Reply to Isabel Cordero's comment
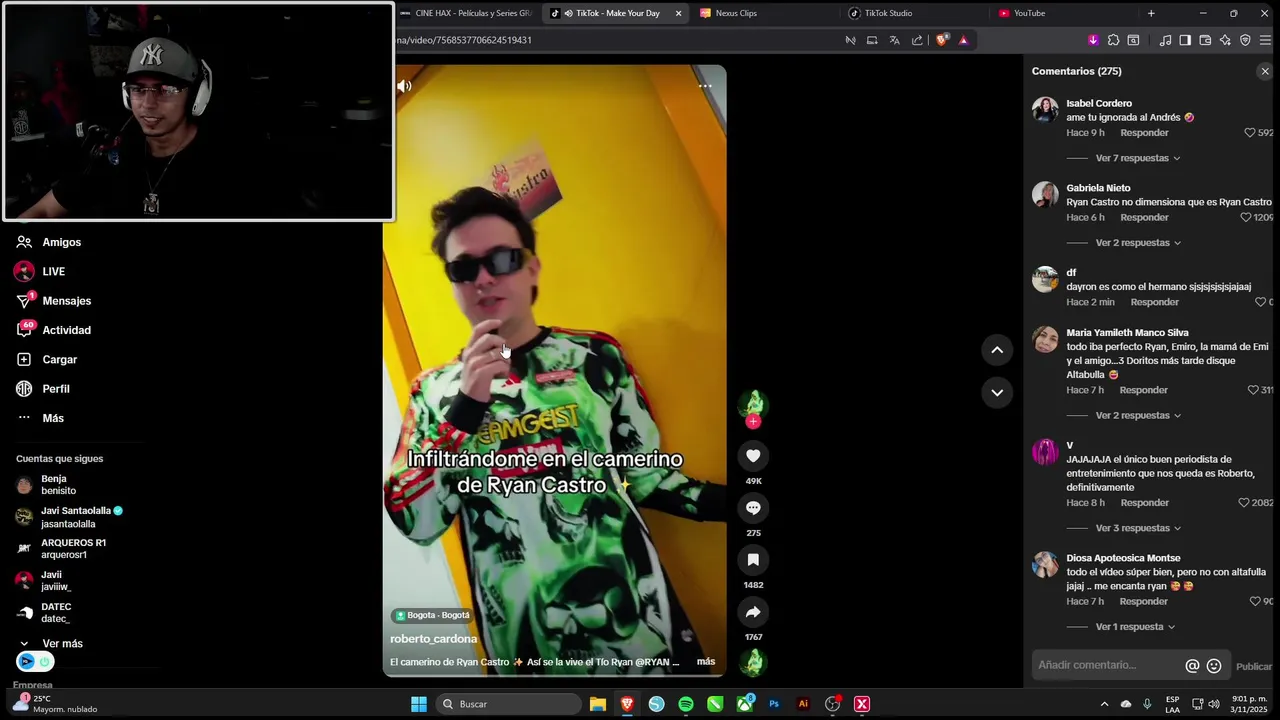Screen dimensions: 1280x720 1144,133
